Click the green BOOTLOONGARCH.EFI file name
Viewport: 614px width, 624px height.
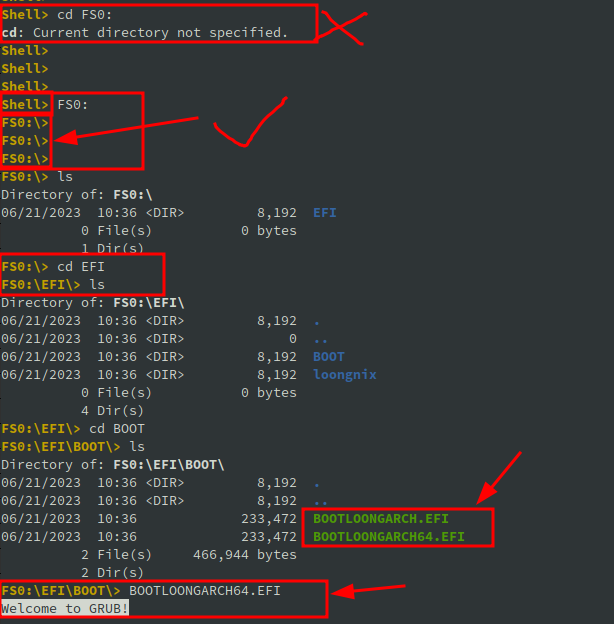point(380,519)
